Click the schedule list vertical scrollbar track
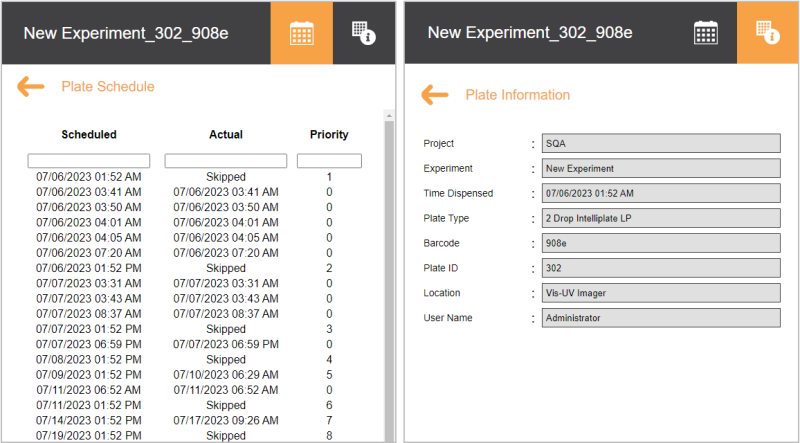Viewport: 800px width, 443px height. pyautogui.click(x=389, y=281)
